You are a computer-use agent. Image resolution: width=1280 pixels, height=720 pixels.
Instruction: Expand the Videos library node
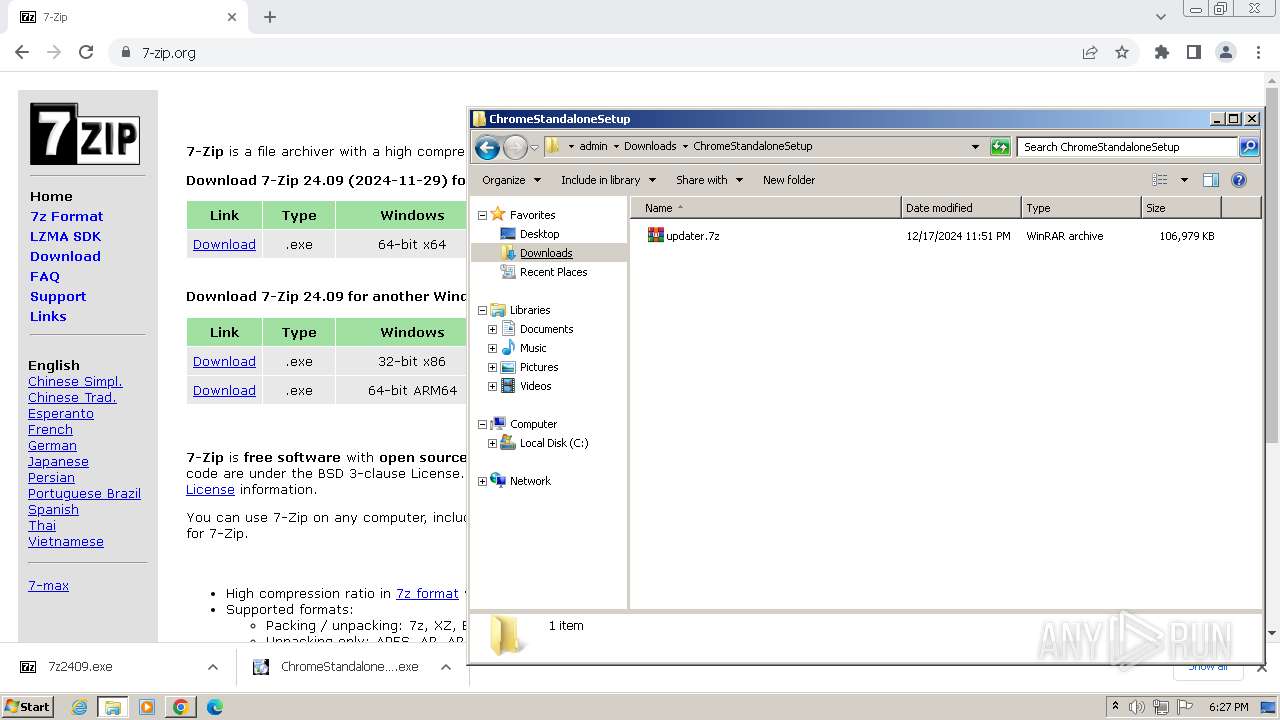492,386
